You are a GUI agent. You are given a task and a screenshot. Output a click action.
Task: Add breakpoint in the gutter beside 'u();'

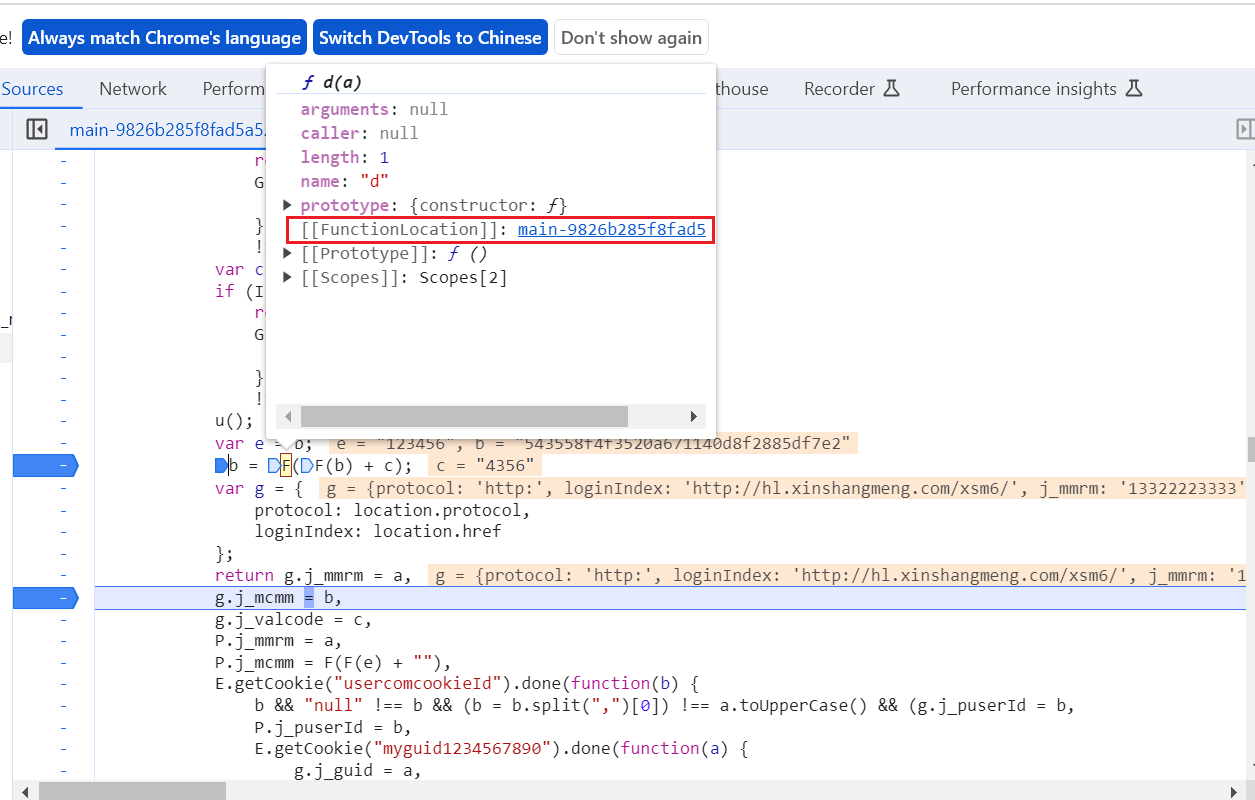[63, 422]
